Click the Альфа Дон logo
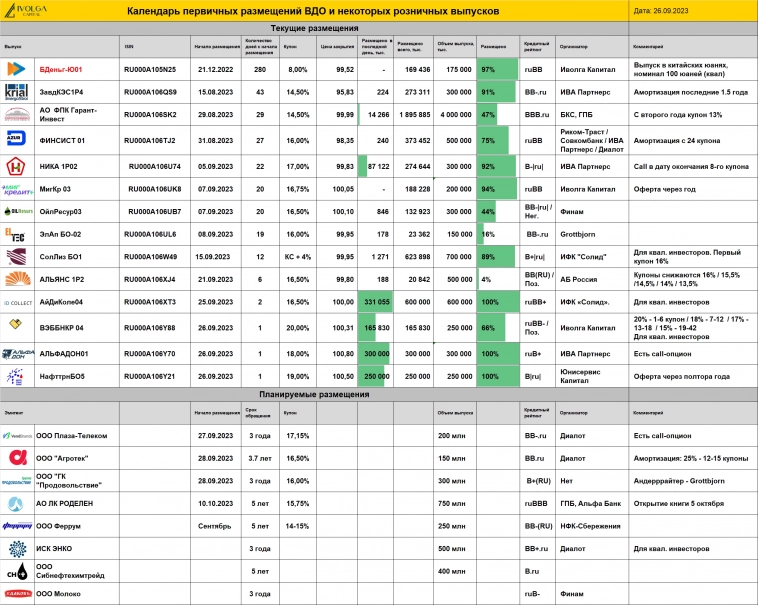This screenshot has height=605, width=758. pyautogui.click(x=17, y=353)
